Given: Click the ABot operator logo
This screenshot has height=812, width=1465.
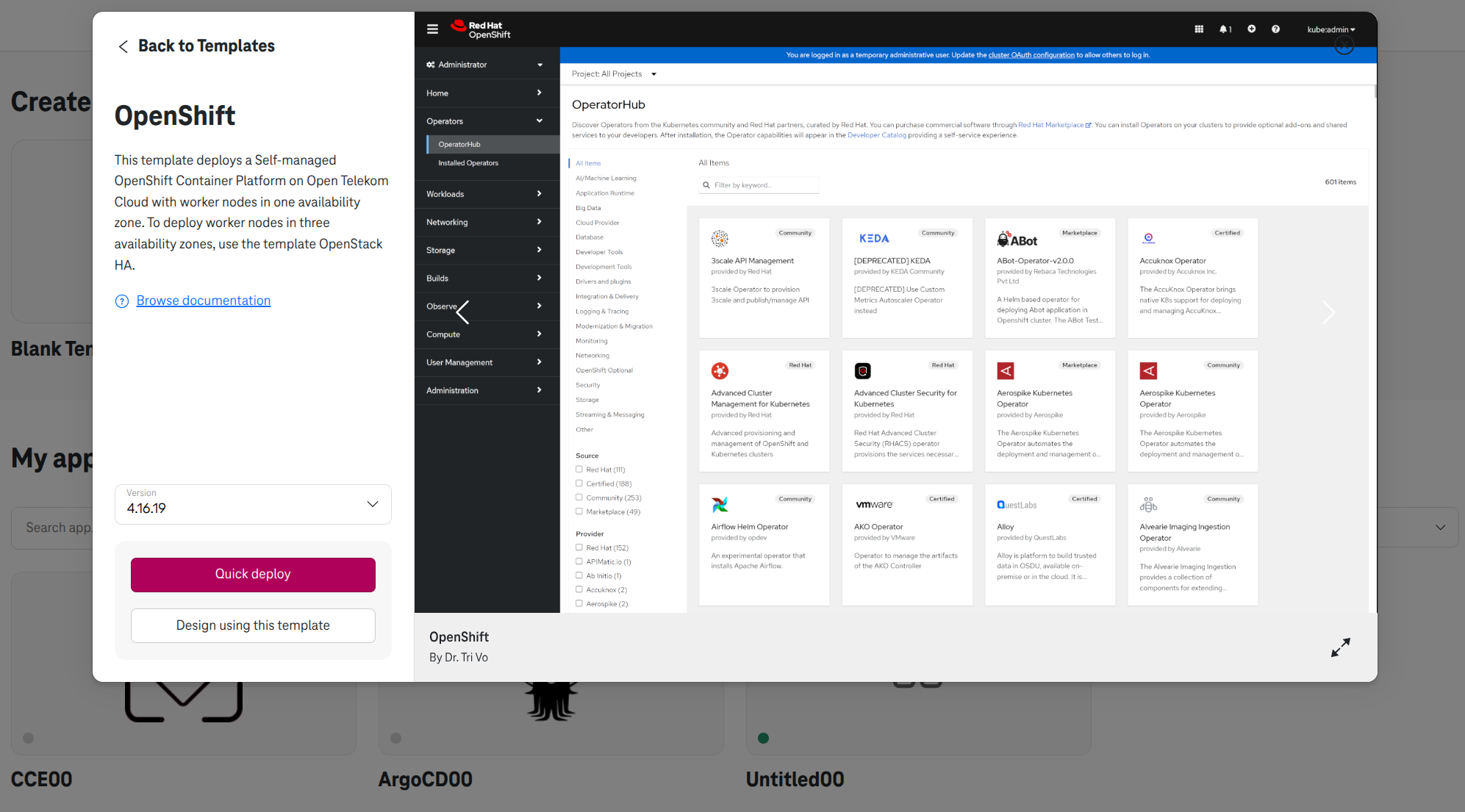Looking at the screenshot, I should pyautogui.click(x=1017, y=239).
